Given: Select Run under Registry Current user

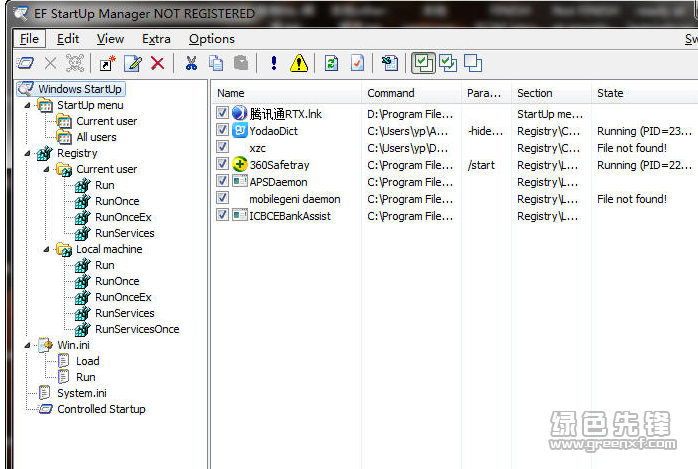Looking at the screenshot, I should tap(105, 185).
